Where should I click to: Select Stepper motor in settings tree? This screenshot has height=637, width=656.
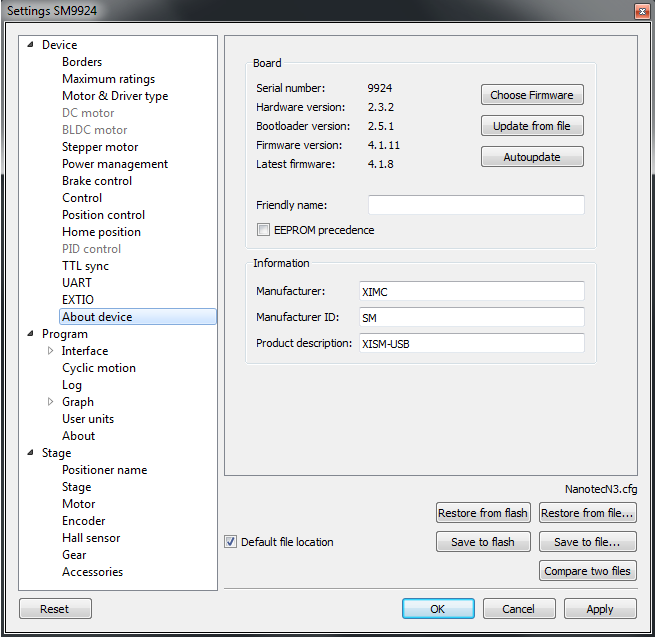click(x=100, y=147)
